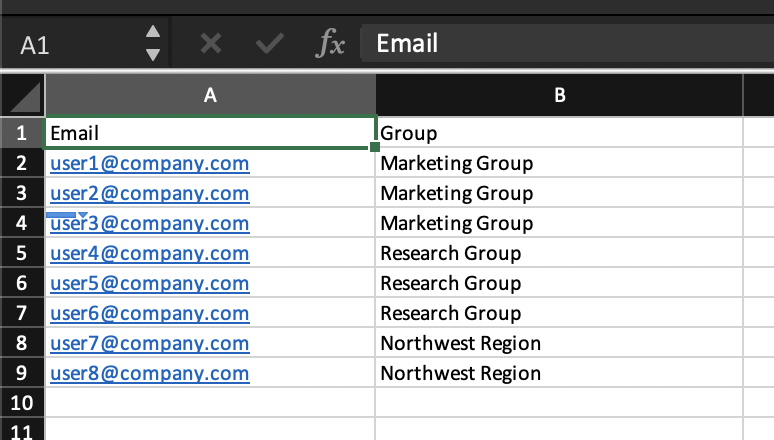This screenshot has width=774, height=440.
Task: Click empty cell A10
Action: point(210,402)
